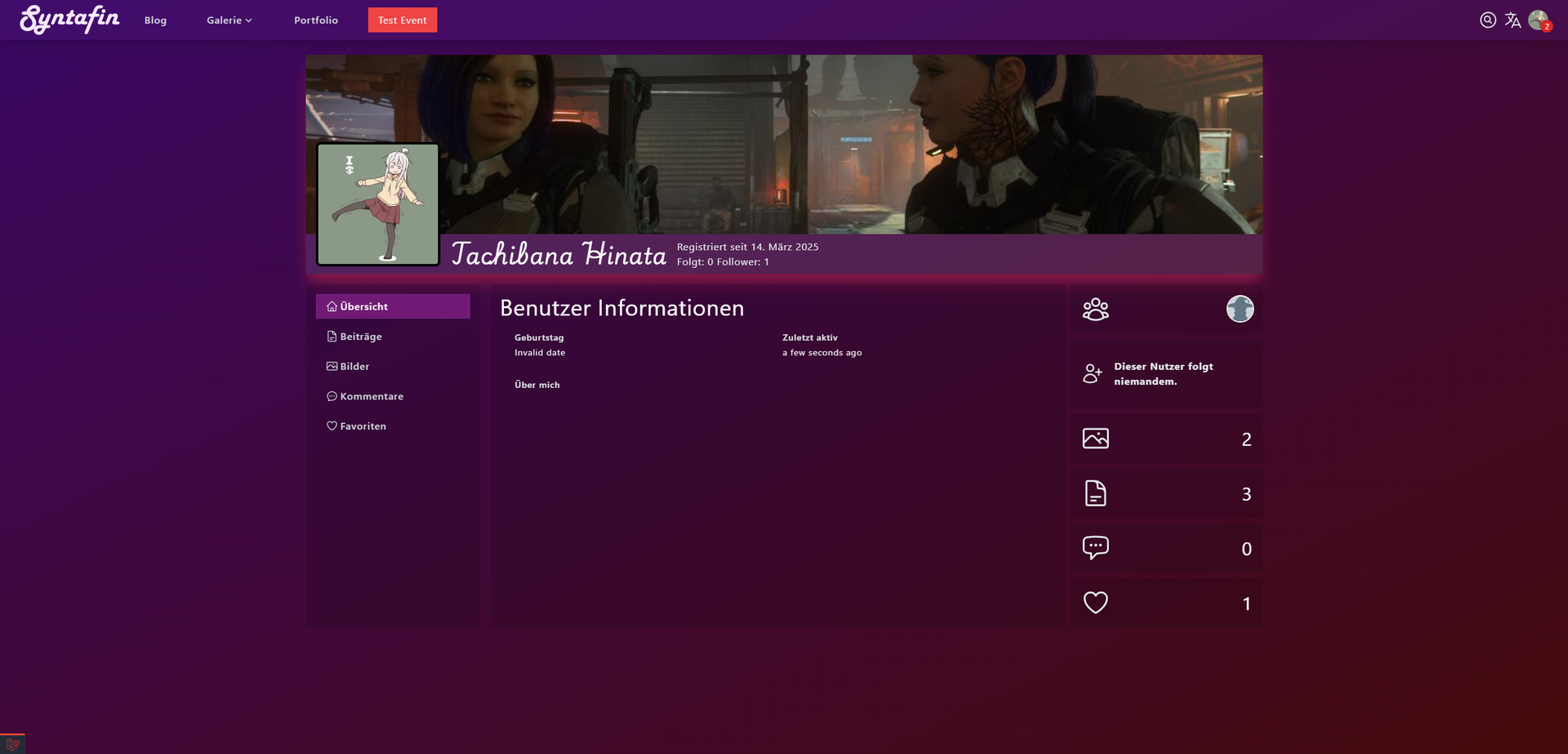Switch to the Beiträge tab
Viewport: 1568px width, 754px height.
[x=360, y=337]
